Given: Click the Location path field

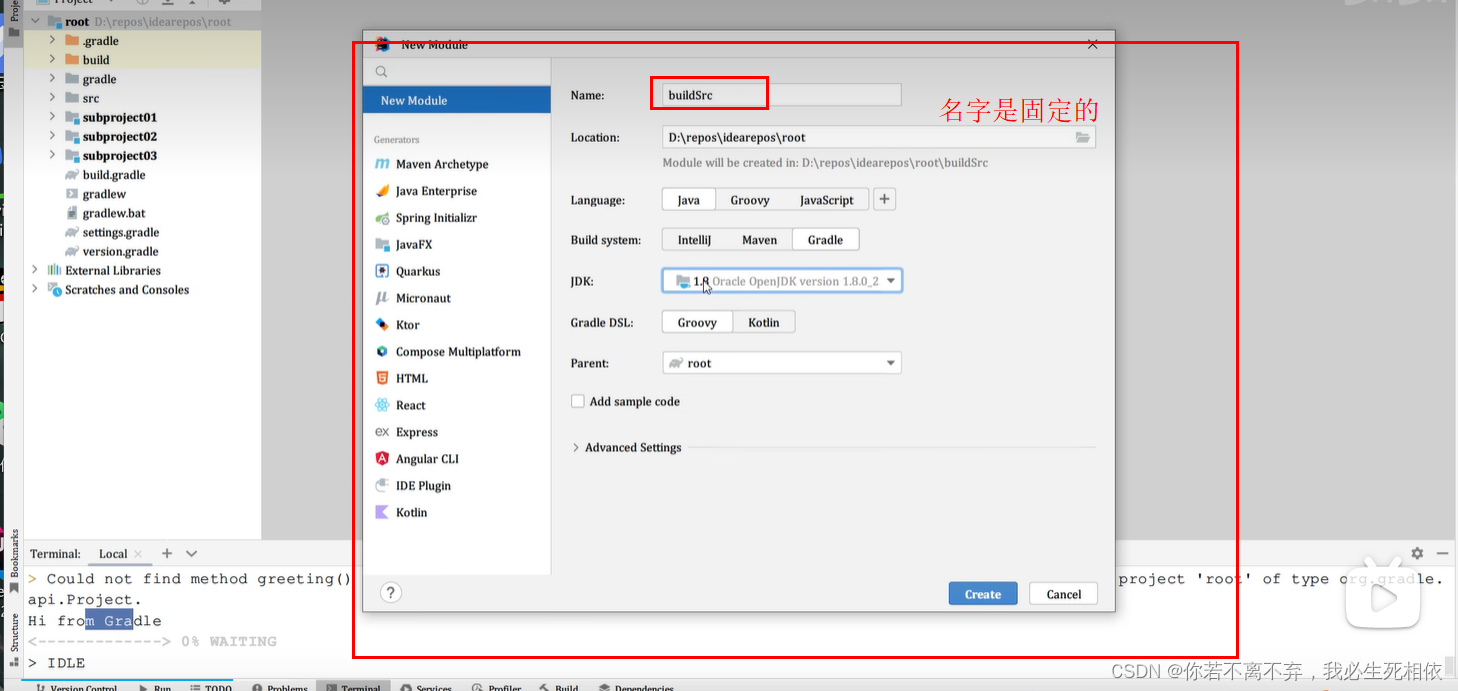Looking at the screenshot, I should click(868, 137).
